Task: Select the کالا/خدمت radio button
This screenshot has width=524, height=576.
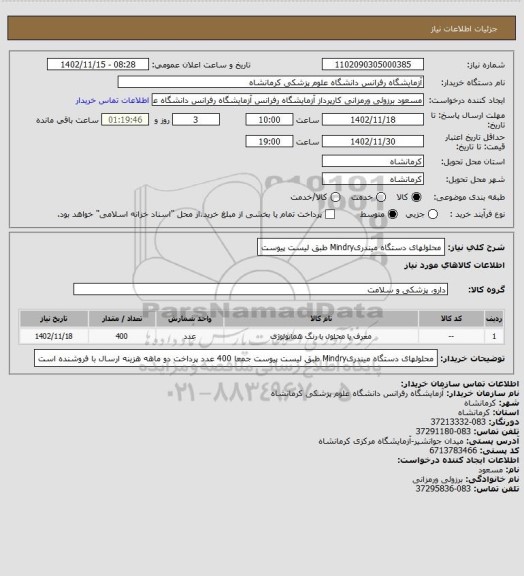Action: click(335, 197)
